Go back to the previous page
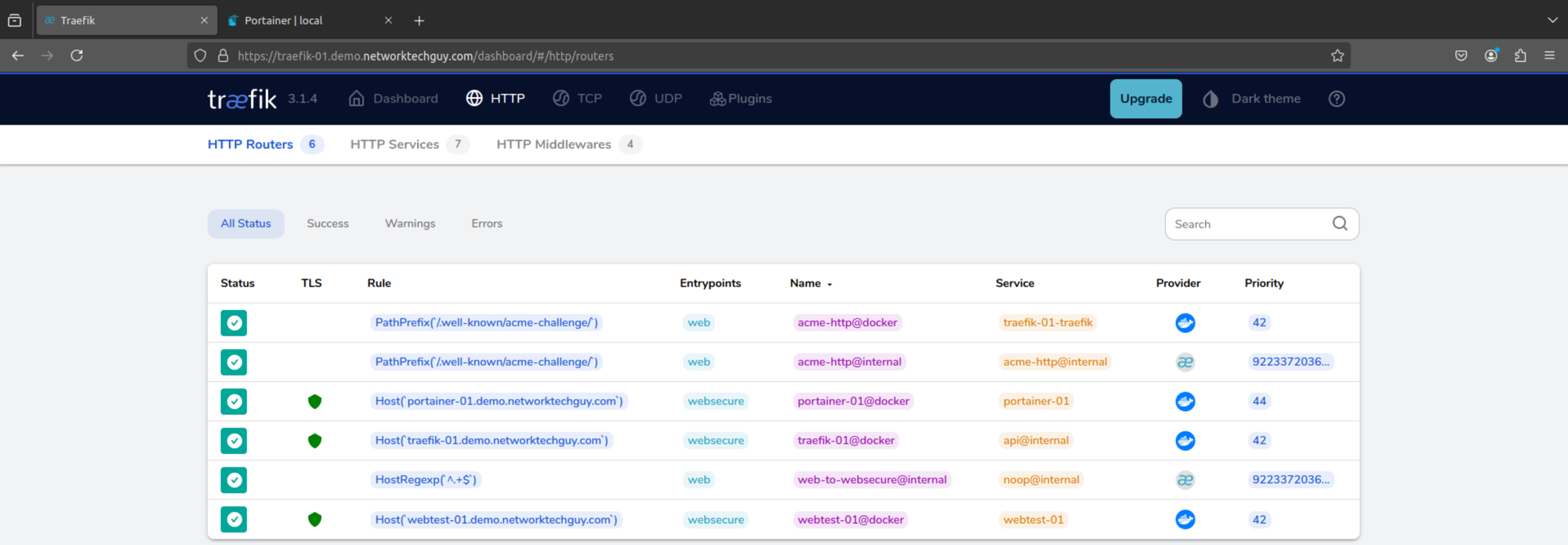 click(x=18, y=56)
